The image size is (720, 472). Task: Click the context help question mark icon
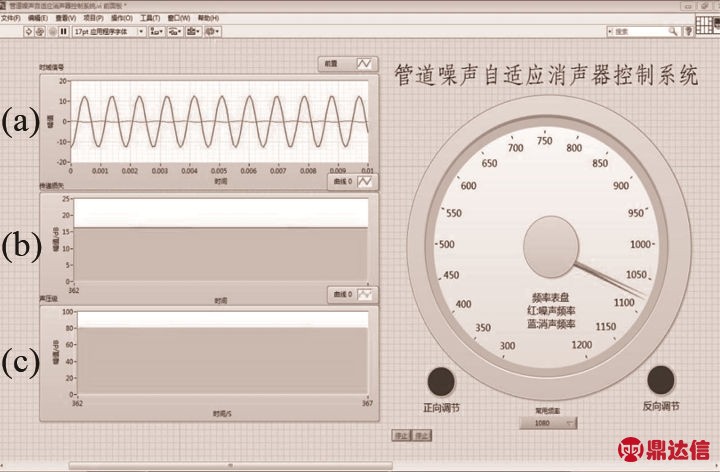click(688, 32)
